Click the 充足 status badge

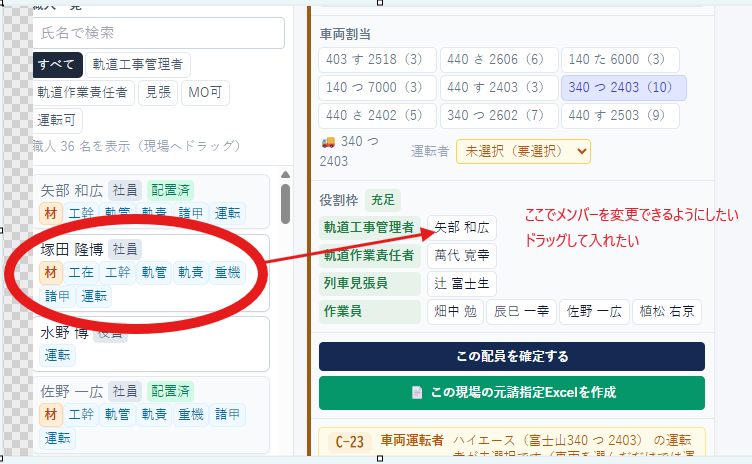tap(383, 200)
